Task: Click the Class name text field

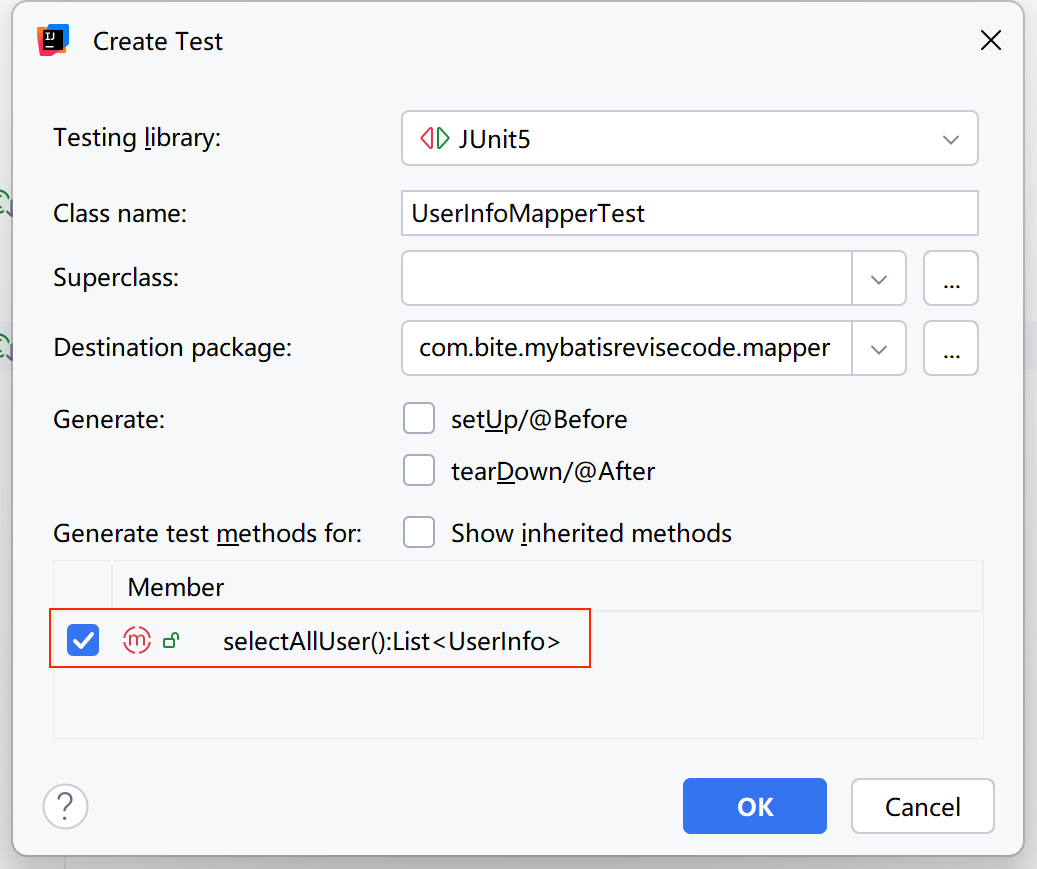Action: click(x=689, y=213)
